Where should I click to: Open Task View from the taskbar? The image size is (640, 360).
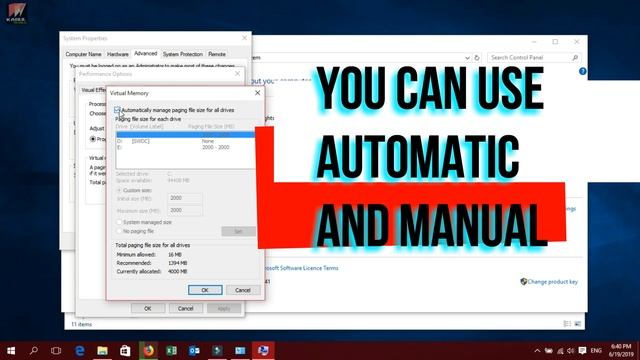56,351
